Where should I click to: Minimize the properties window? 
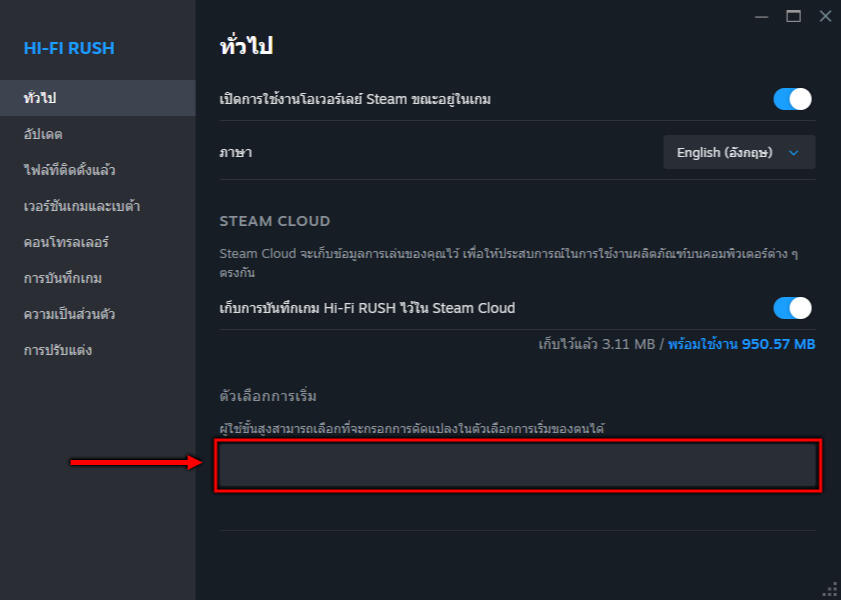click(x=762, y=16)
